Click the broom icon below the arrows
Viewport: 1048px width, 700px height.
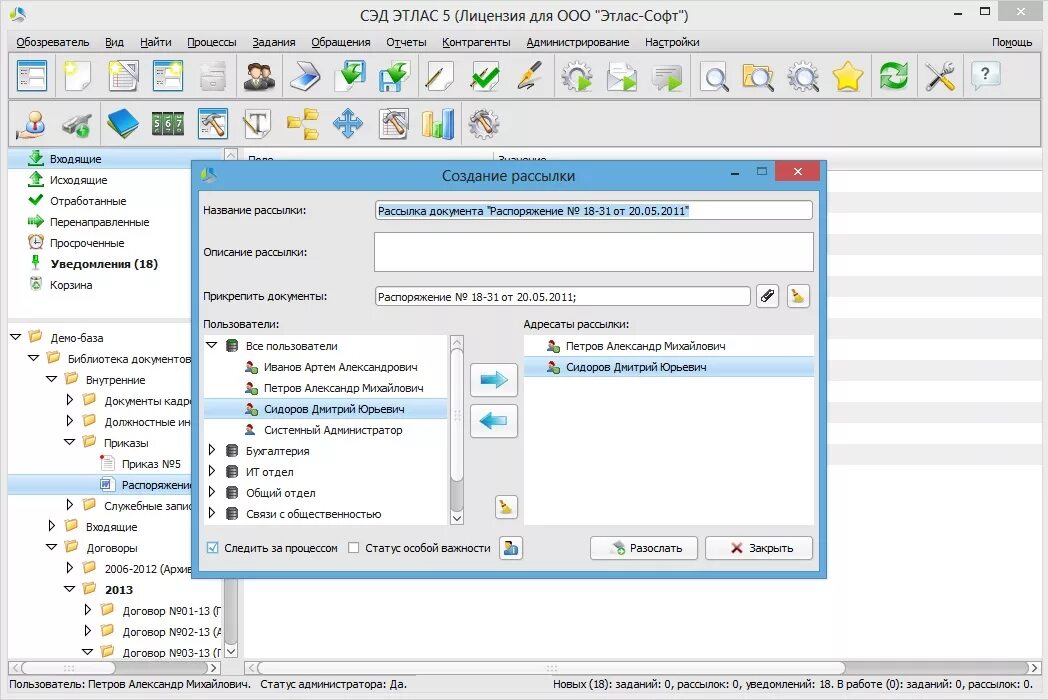(x=506, y=507)
